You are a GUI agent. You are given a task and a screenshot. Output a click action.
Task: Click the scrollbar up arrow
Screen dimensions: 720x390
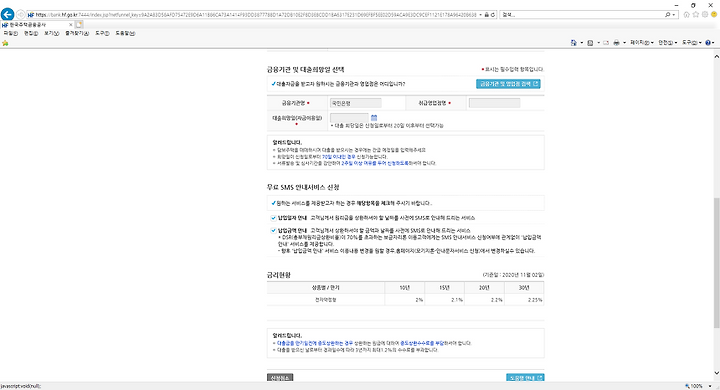point(716,56)
